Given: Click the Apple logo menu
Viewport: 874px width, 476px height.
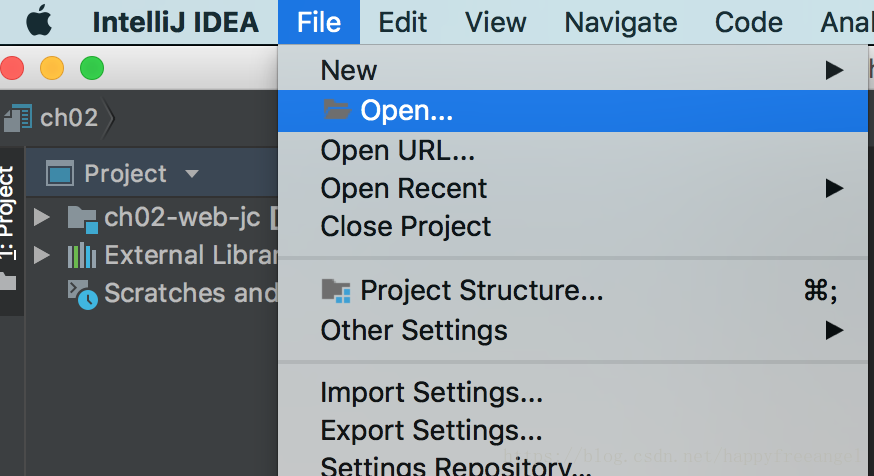Looking at the screenshot, I should 38,21.
